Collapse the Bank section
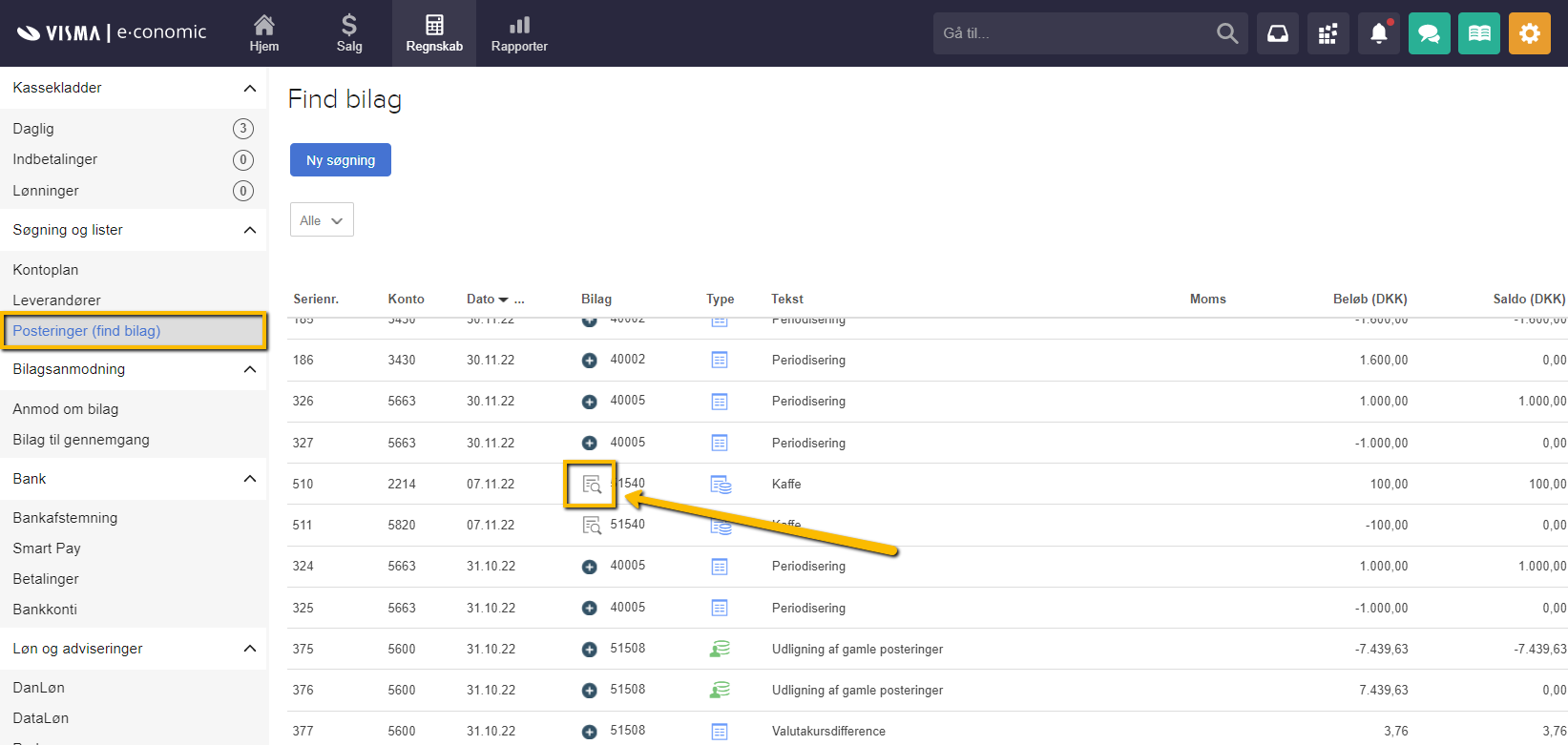This screenshot has width=1568, height=745. [x=250, y=479]
